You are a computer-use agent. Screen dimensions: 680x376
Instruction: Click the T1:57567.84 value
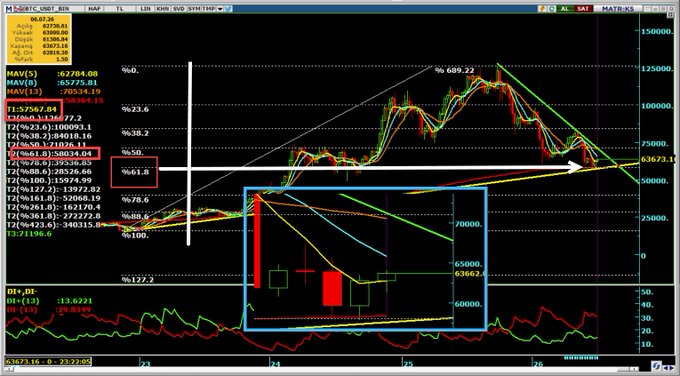click(32, 109)
